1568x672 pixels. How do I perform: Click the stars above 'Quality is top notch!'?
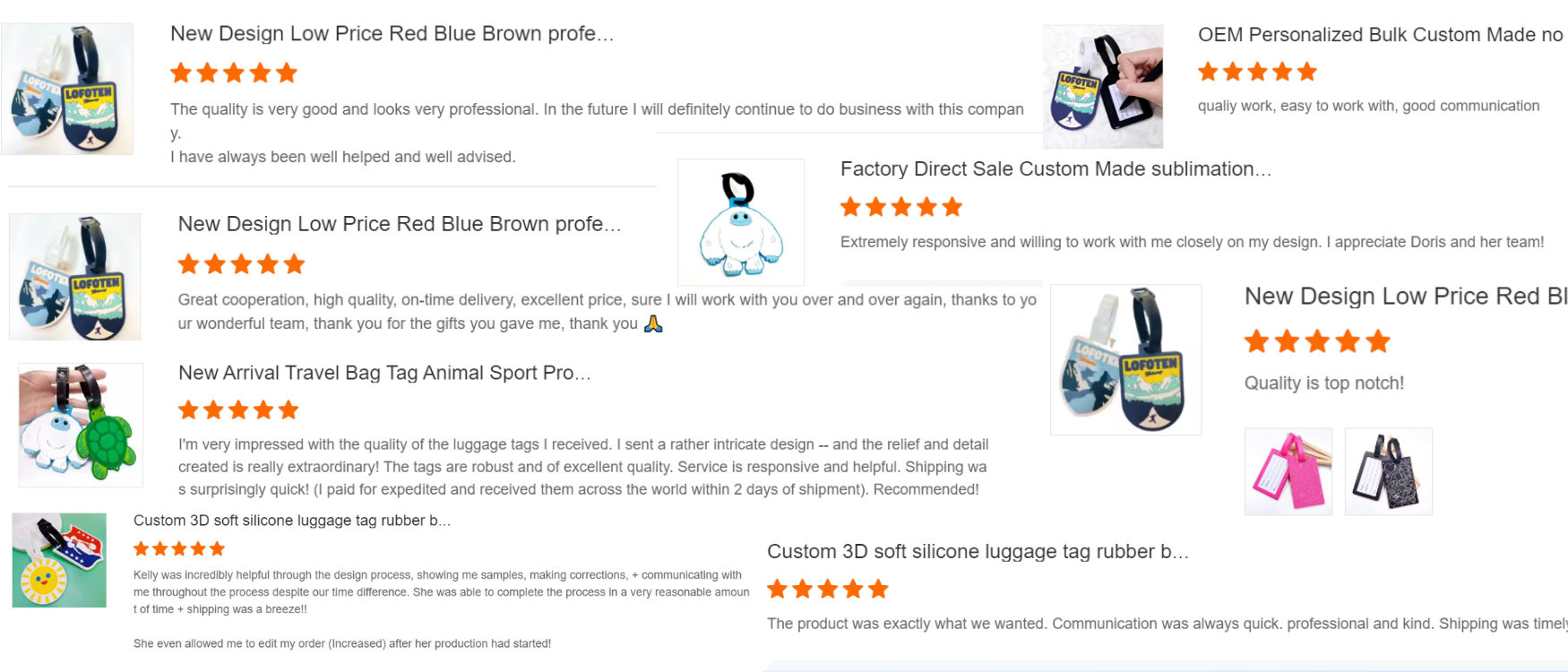(1317, 341)
